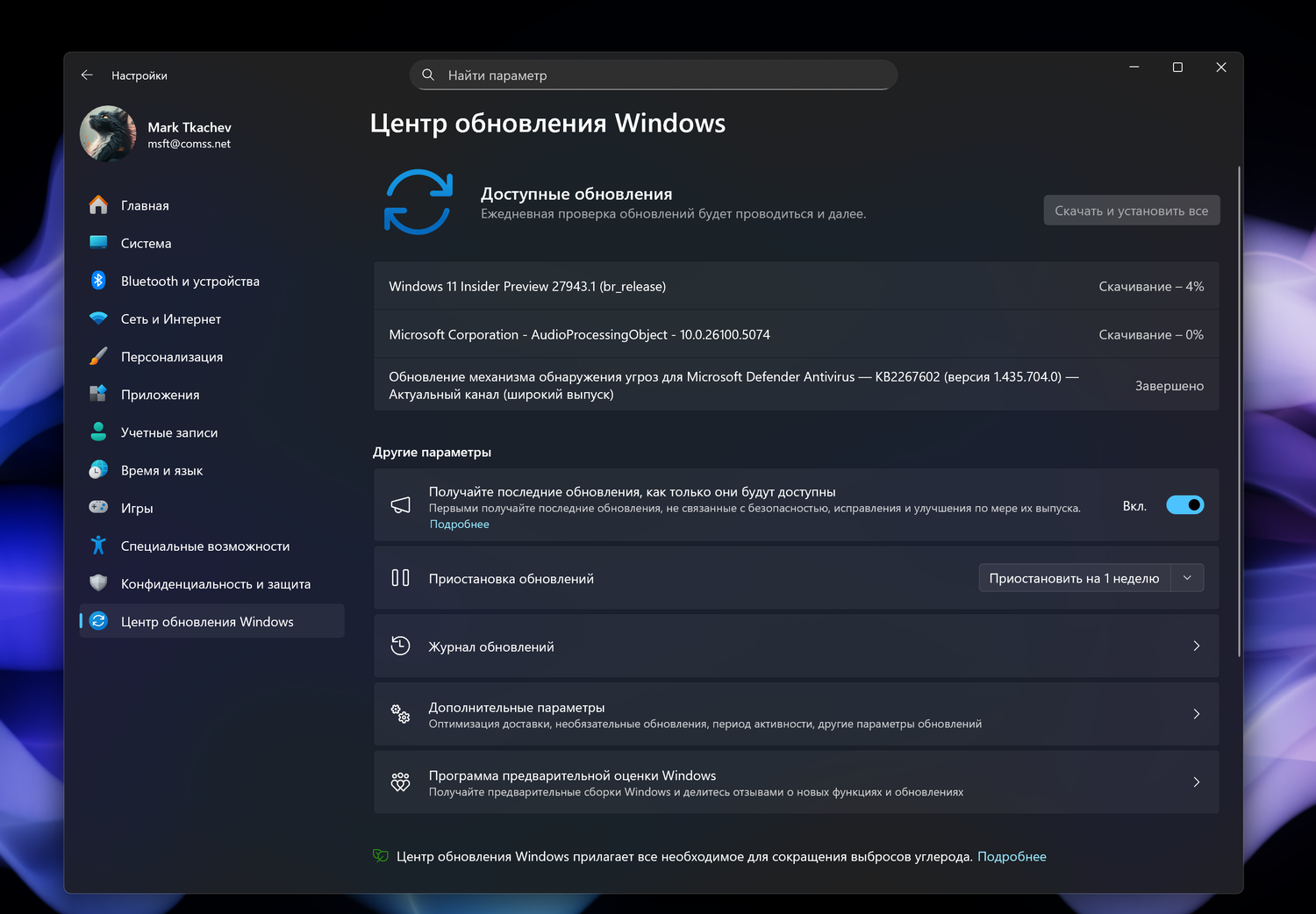The width and height of the screenshot is (1316, 914).
Task: Open Программа предварительной оценки Windows icon
Action: 400,782
